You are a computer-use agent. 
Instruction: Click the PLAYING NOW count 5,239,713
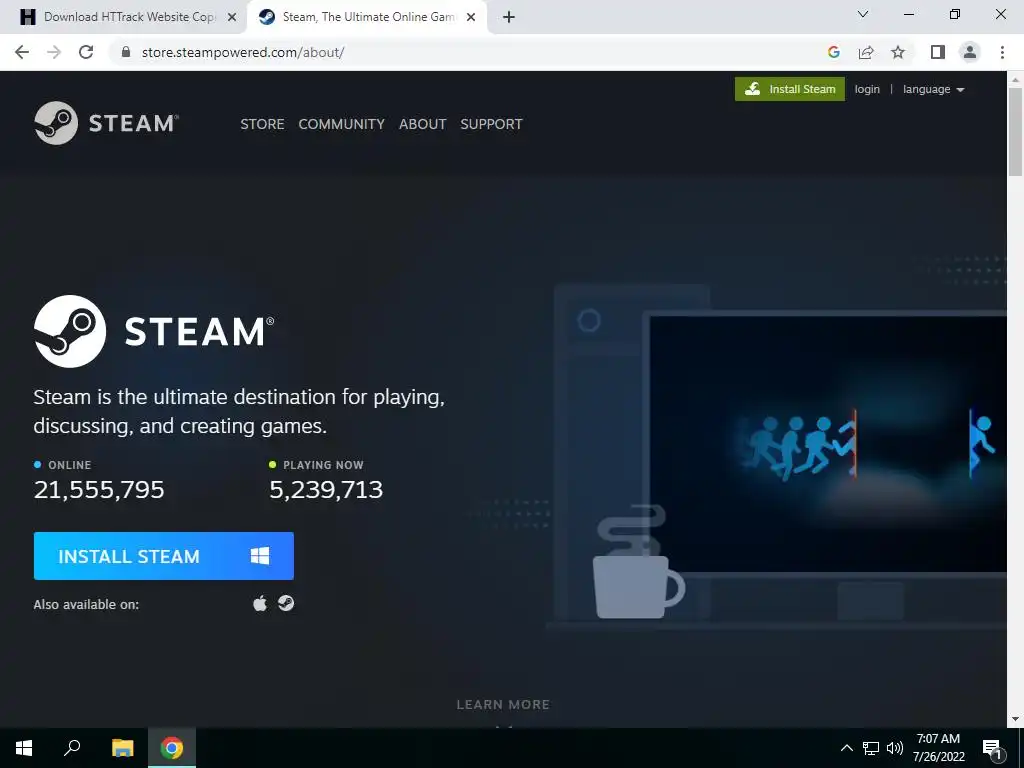[326, 490]
